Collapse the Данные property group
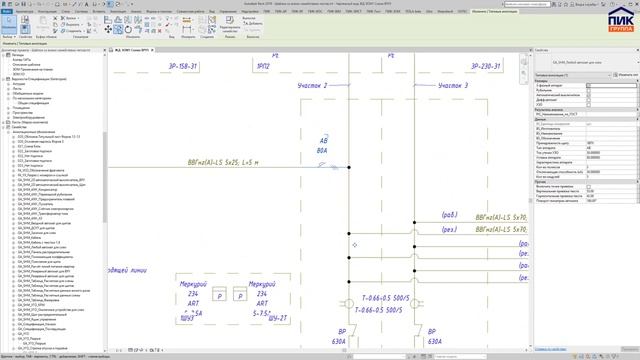The width and height of the screenshot is (640, 360). [x=637, y=119]
